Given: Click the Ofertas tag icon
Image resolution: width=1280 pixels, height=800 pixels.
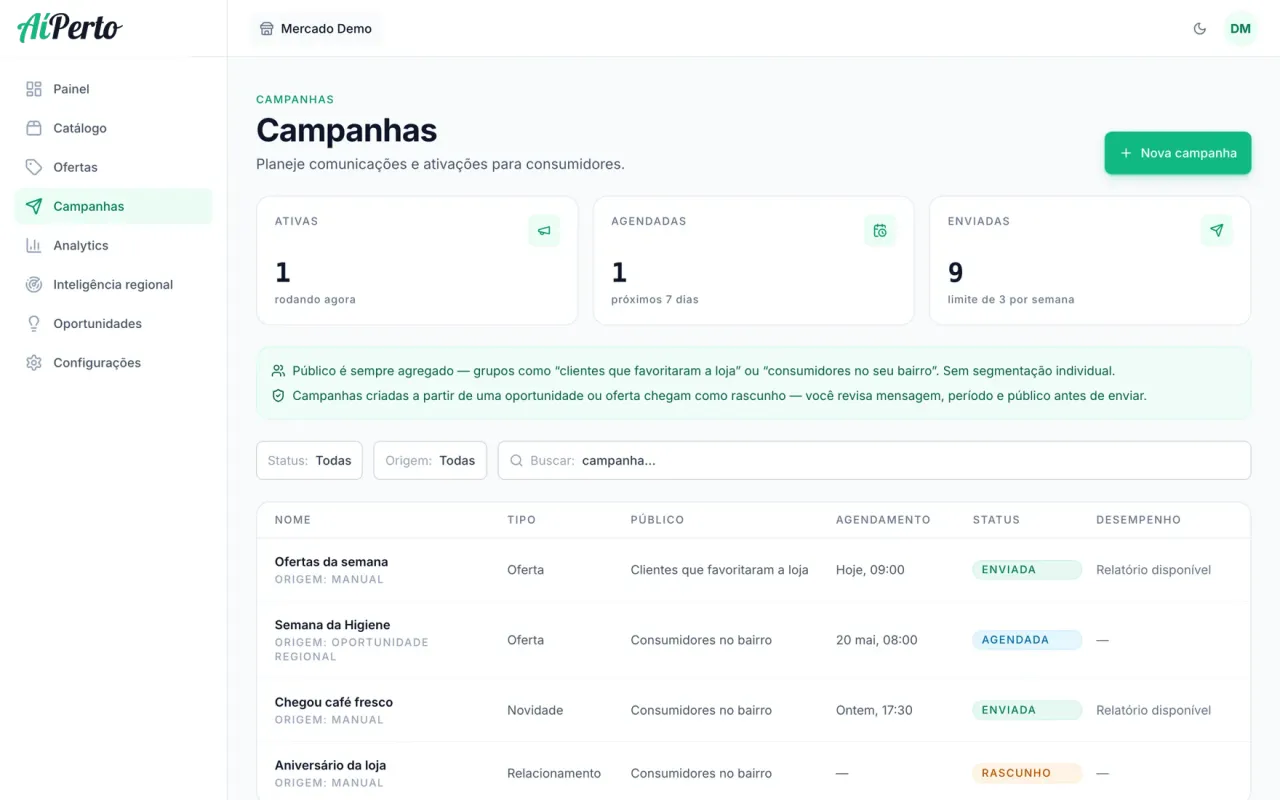Looking at the screenshot, I should [34, 167].
